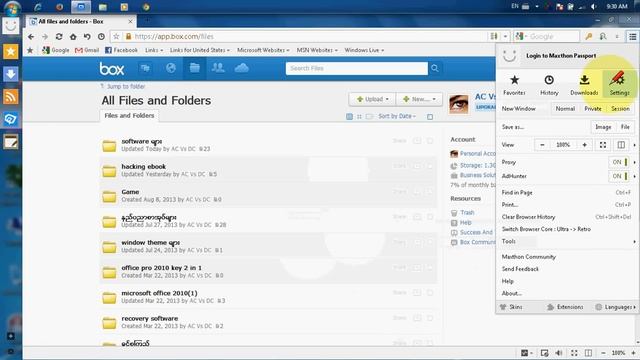
Task: Open Windows Live bookmark dropdown
Action: click(364, 50)
